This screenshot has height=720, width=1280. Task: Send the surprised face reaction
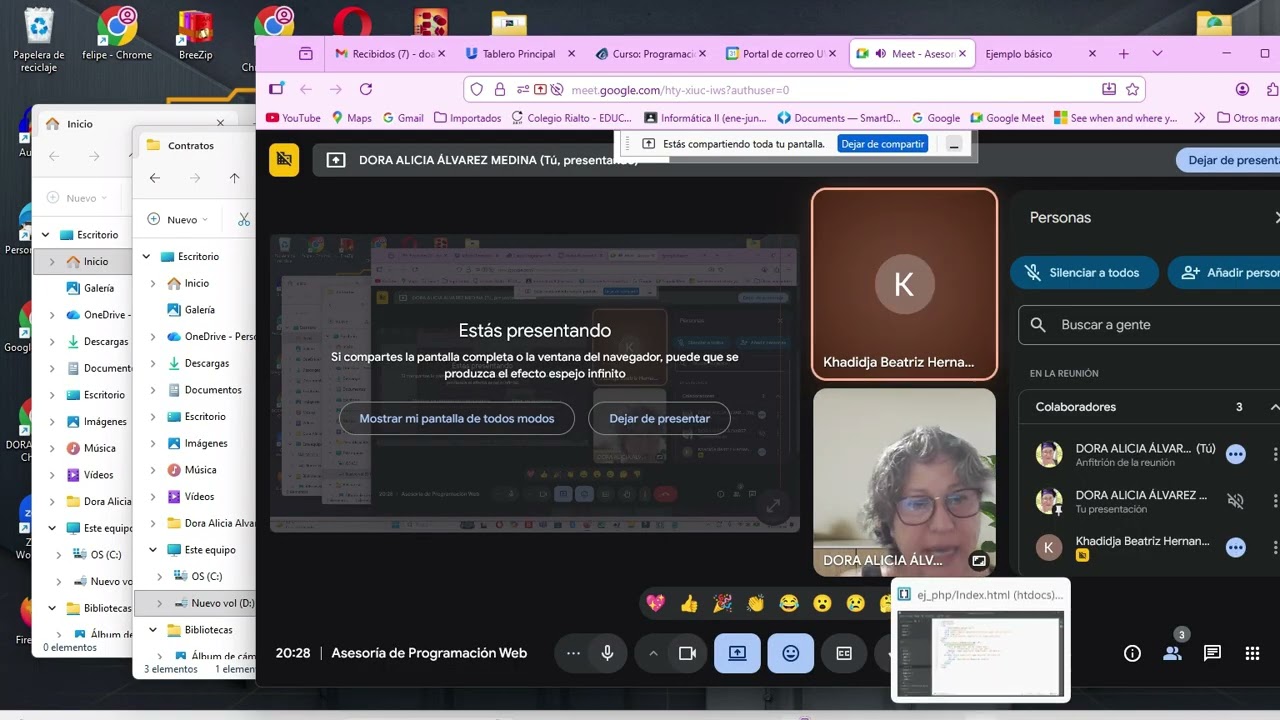(822, 603)
